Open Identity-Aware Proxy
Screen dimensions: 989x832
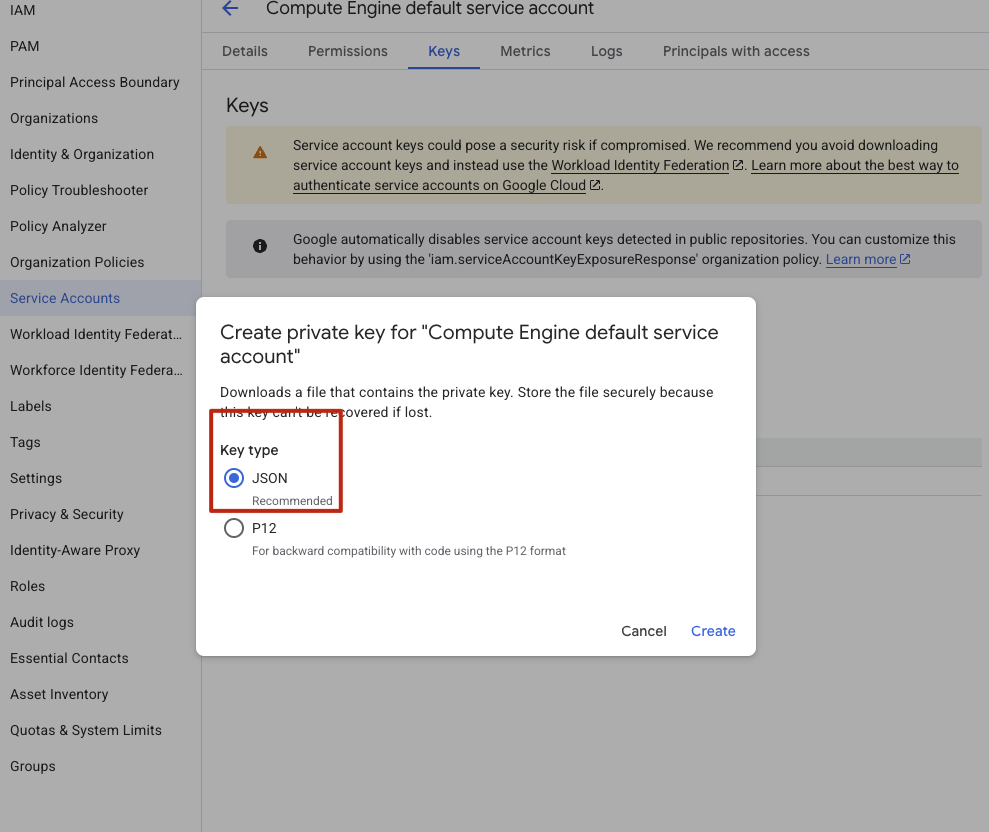[x=75, y=549]
